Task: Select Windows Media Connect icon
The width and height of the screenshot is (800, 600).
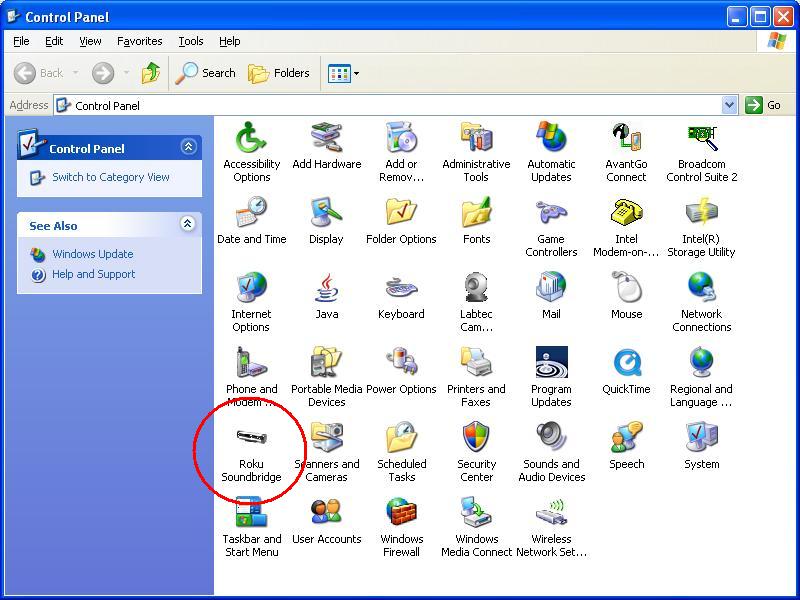Action: (x=476, y=512)
